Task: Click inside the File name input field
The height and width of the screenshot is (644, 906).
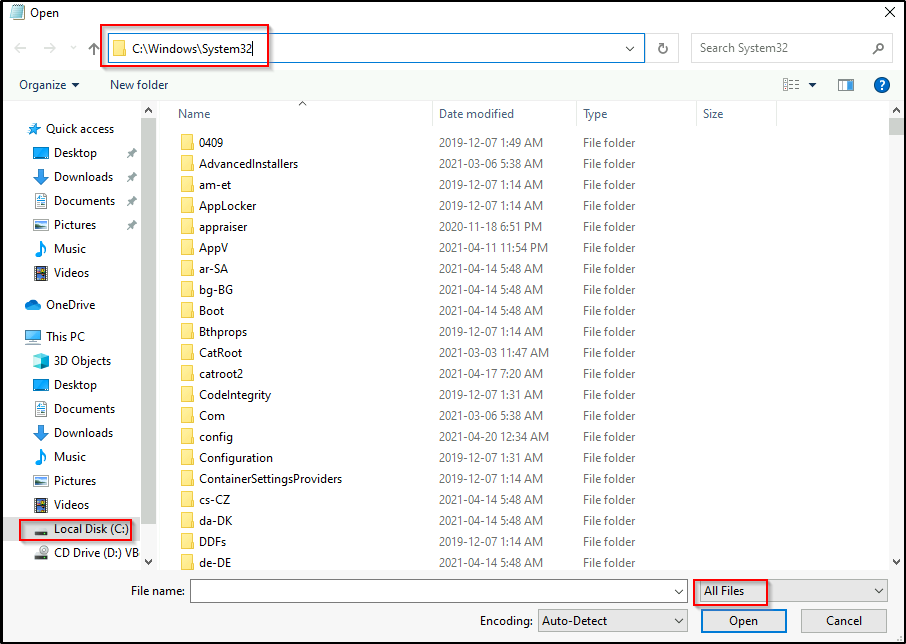Action: coord(430,591)
